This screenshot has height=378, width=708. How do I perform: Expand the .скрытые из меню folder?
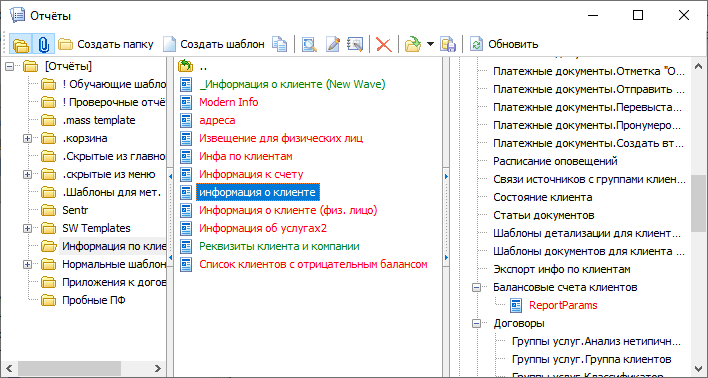(x=28, y=175)
